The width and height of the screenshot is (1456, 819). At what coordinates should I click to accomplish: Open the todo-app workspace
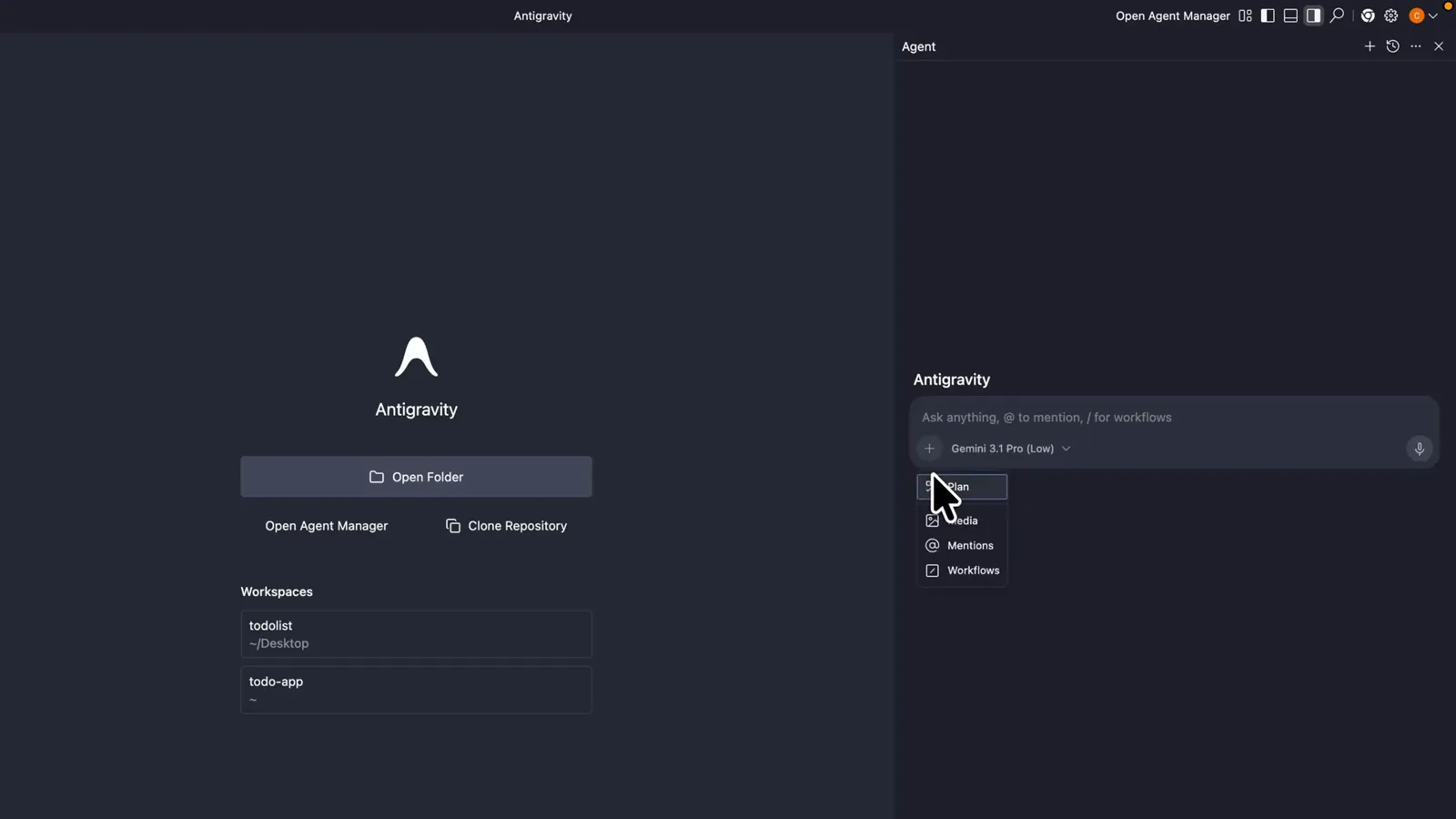pos(416,690)
